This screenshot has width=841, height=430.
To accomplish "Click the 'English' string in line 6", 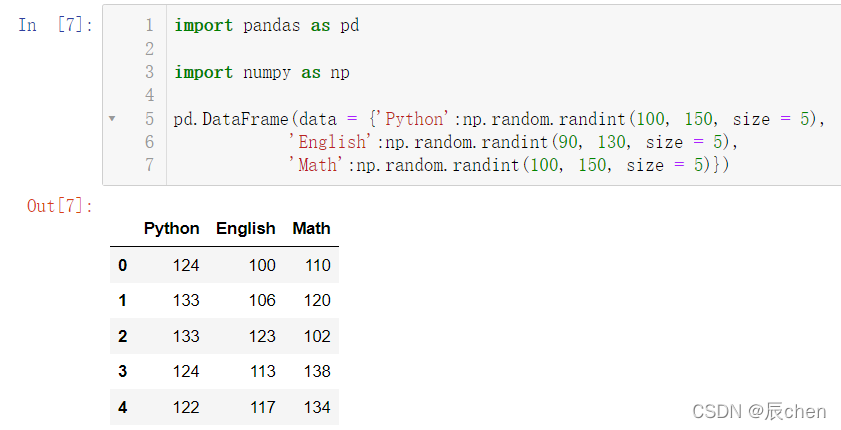I will [330, 142].
